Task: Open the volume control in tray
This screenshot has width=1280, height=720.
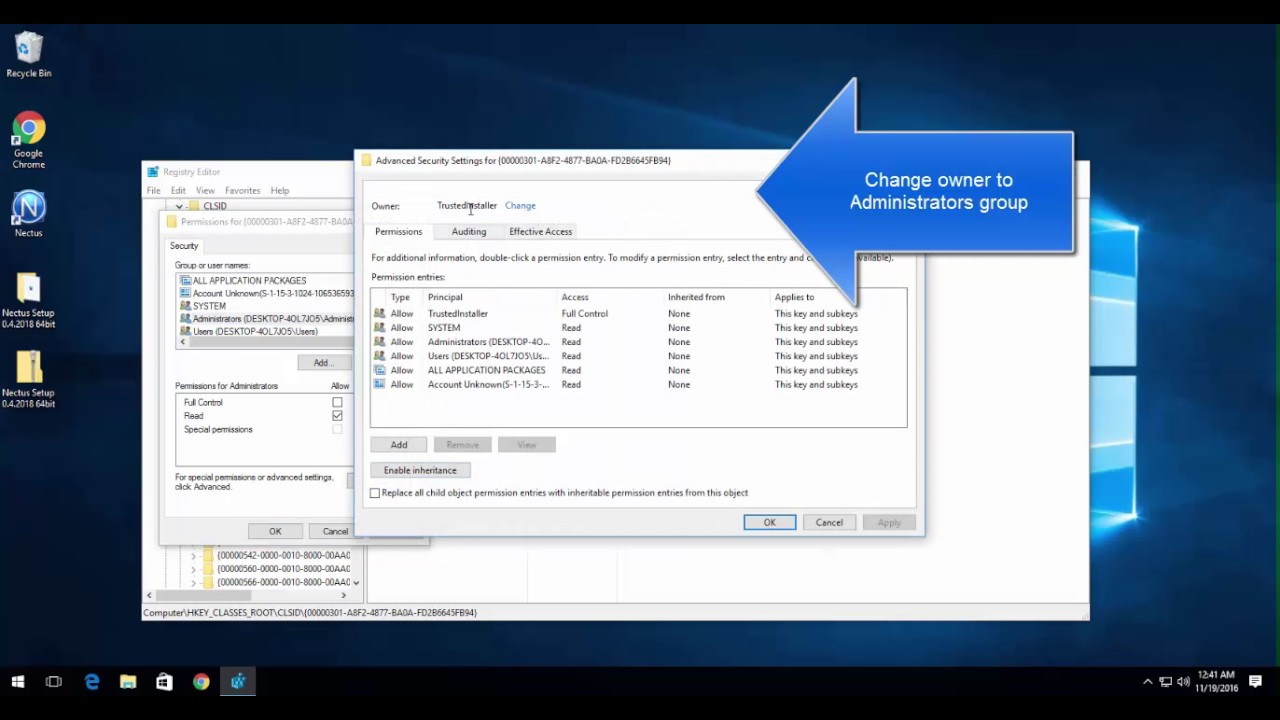Action: 1184,682
